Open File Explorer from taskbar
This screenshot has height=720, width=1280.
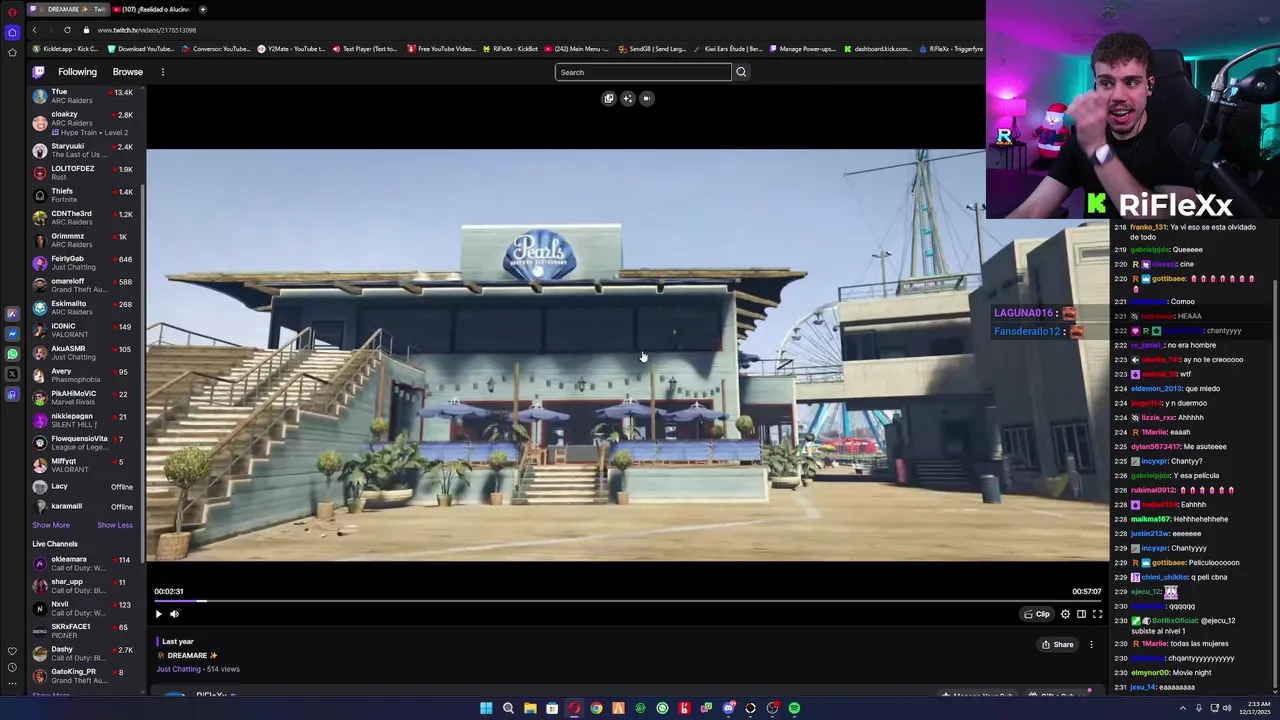click(530, 708)
